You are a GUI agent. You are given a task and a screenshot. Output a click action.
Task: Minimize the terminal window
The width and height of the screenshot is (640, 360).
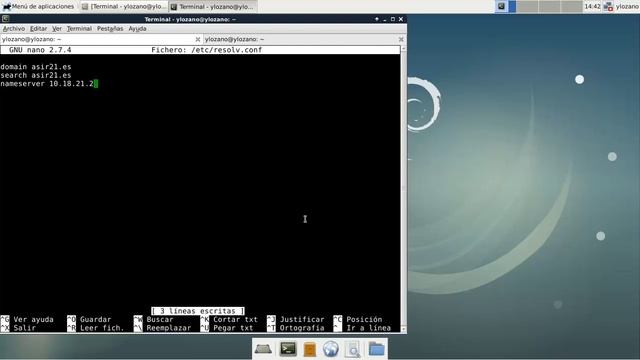[x=385, y=19]
